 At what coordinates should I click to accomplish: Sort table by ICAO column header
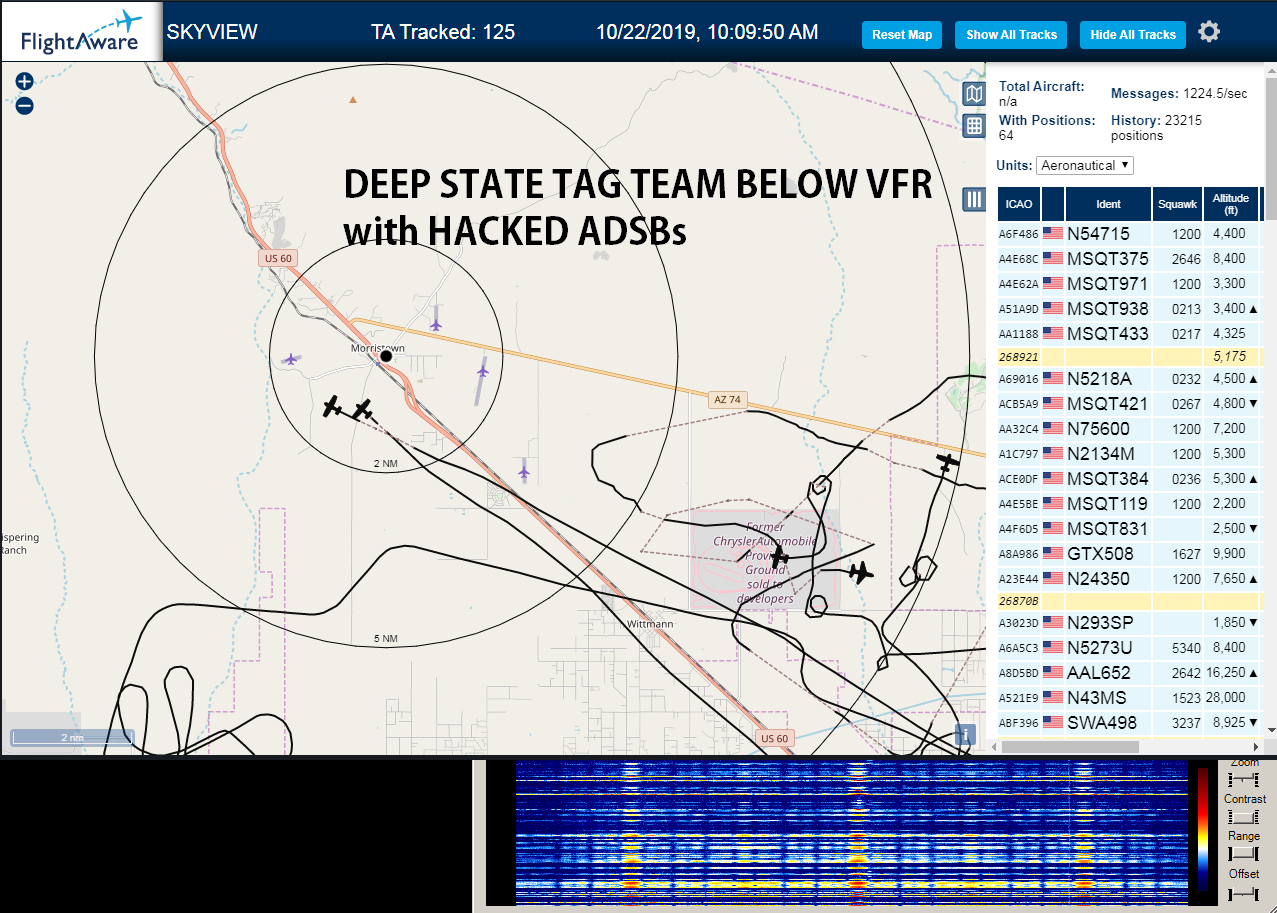point(1019,204)
